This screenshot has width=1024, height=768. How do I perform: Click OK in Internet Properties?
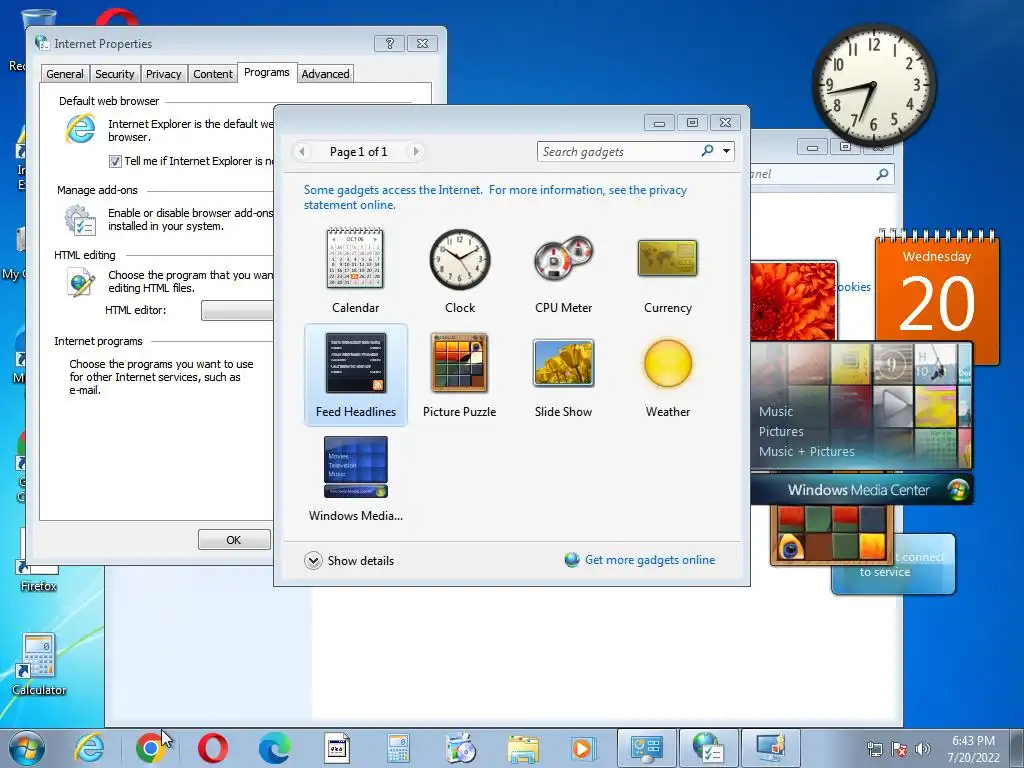coord(234,539)
